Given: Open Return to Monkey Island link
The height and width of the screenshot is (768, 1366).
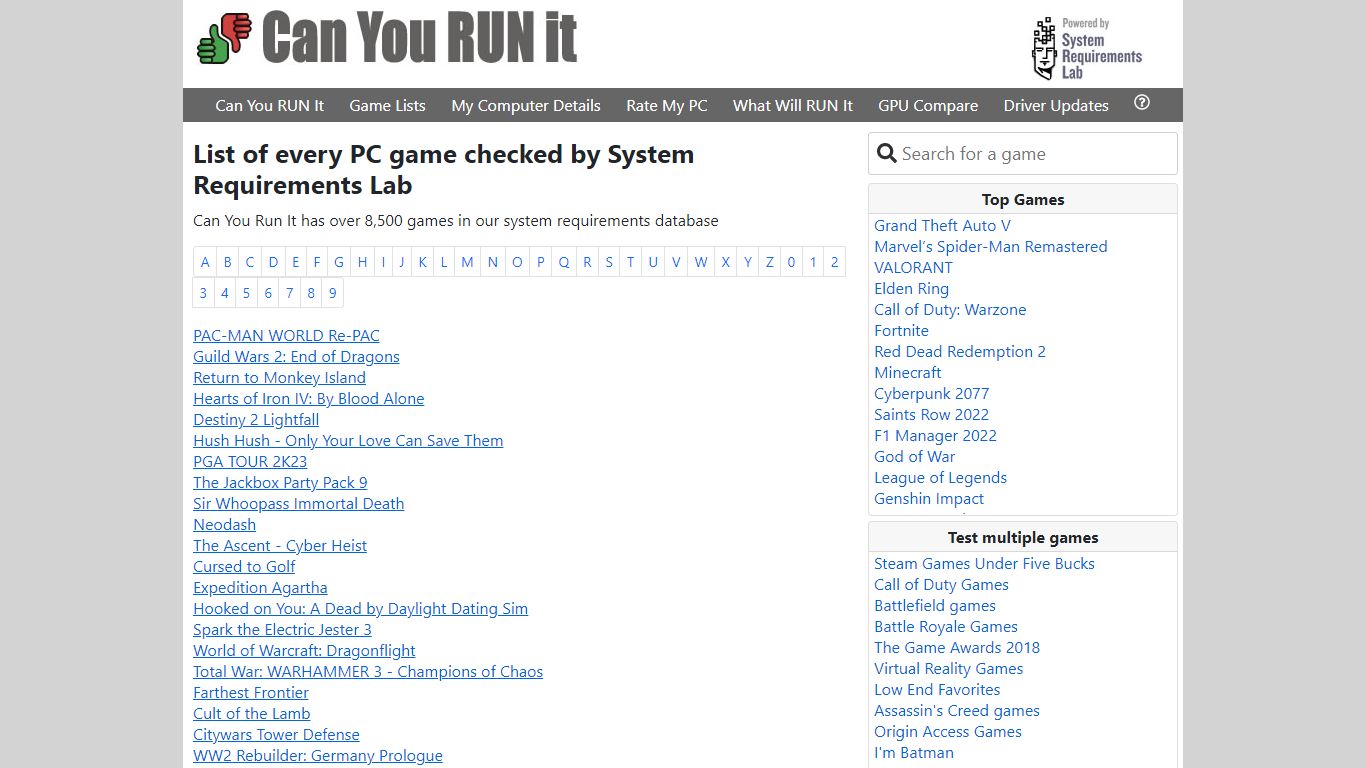Looking at the screenshot, I should [279, 377].
